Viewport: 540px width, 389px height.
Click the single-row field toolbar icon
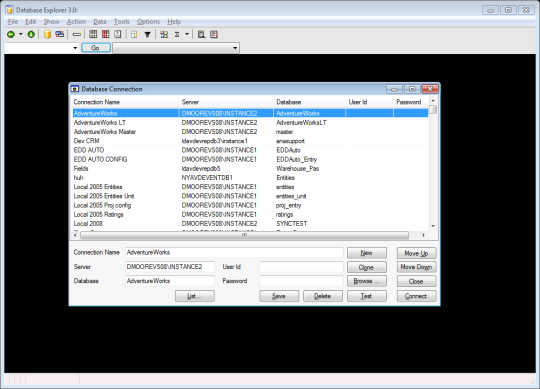pyautogui.click(x=77, y=34)
